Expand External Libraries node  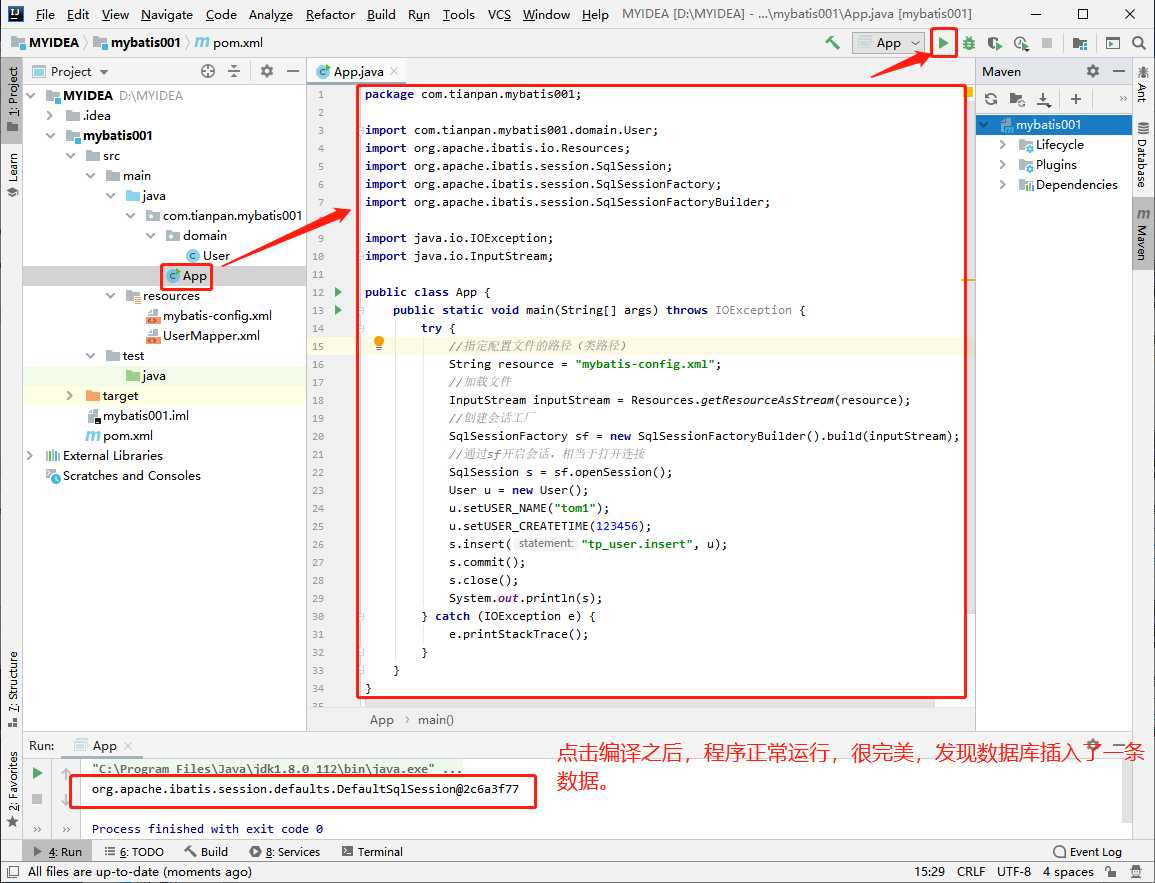point(30,456)
